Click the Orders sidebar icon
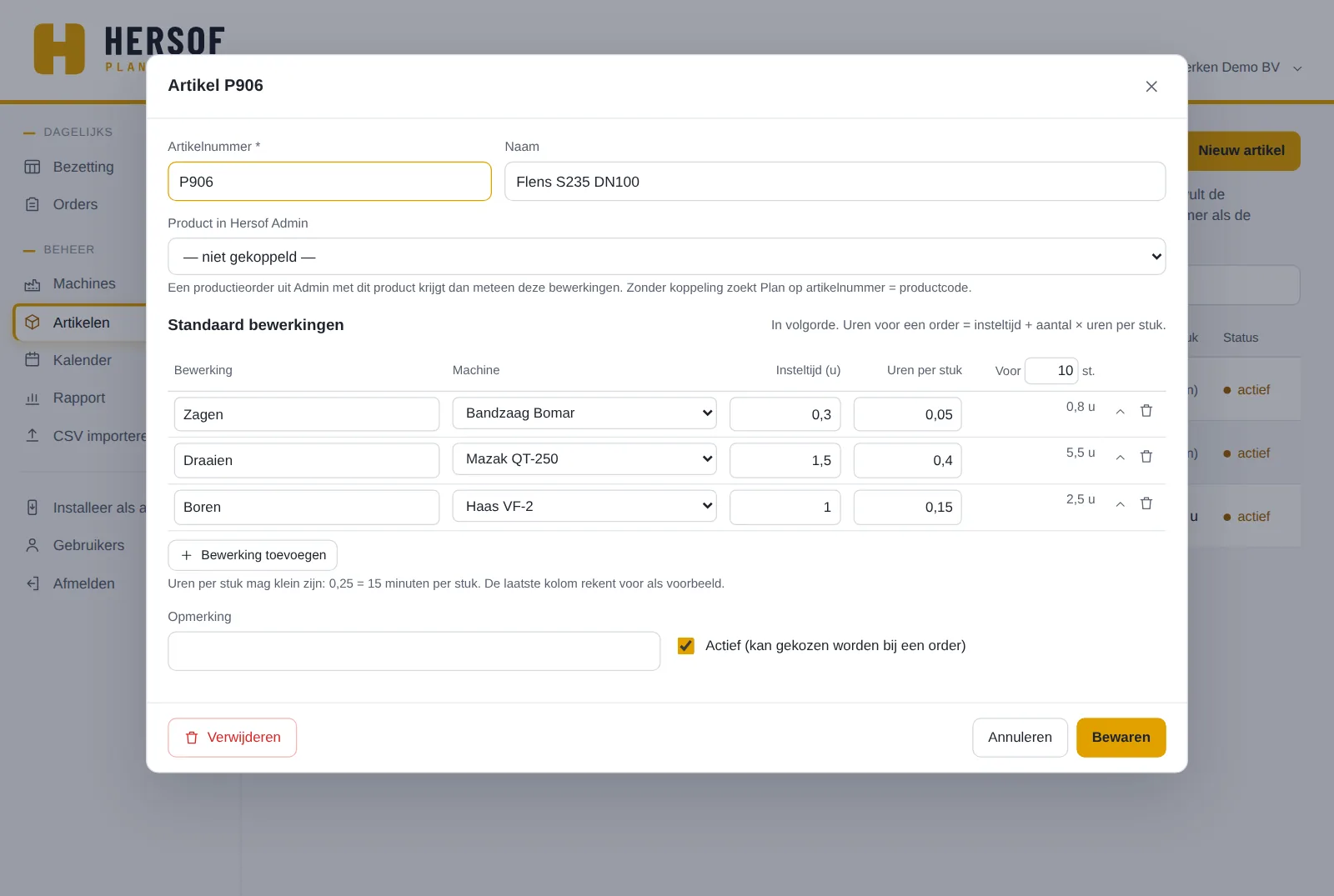 click(x=33, y=204)
